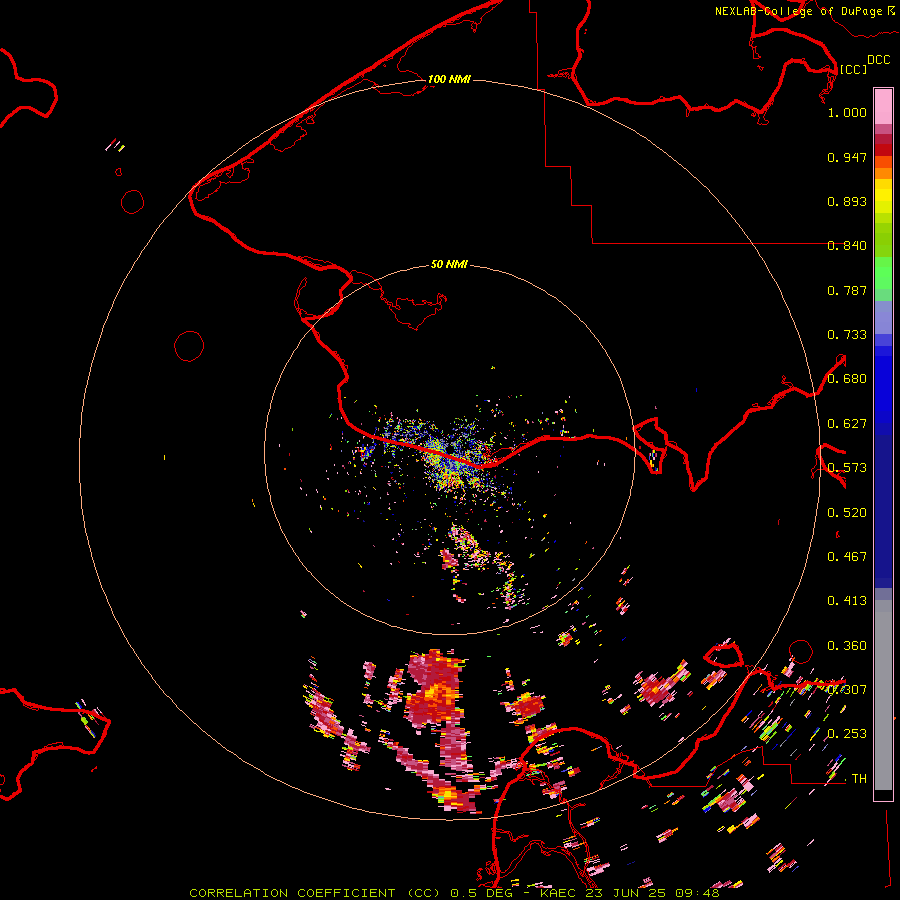Select the 0.840 legend value
Viewport: 900px width, 900px height.
click(847, 246)
